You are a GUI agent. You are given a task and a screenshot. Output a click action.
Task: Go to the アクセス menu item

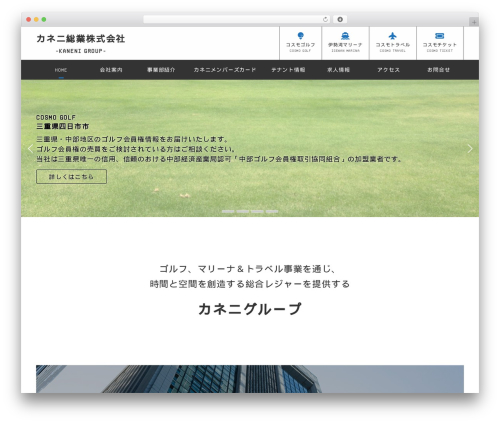click(x=388, y=70)
